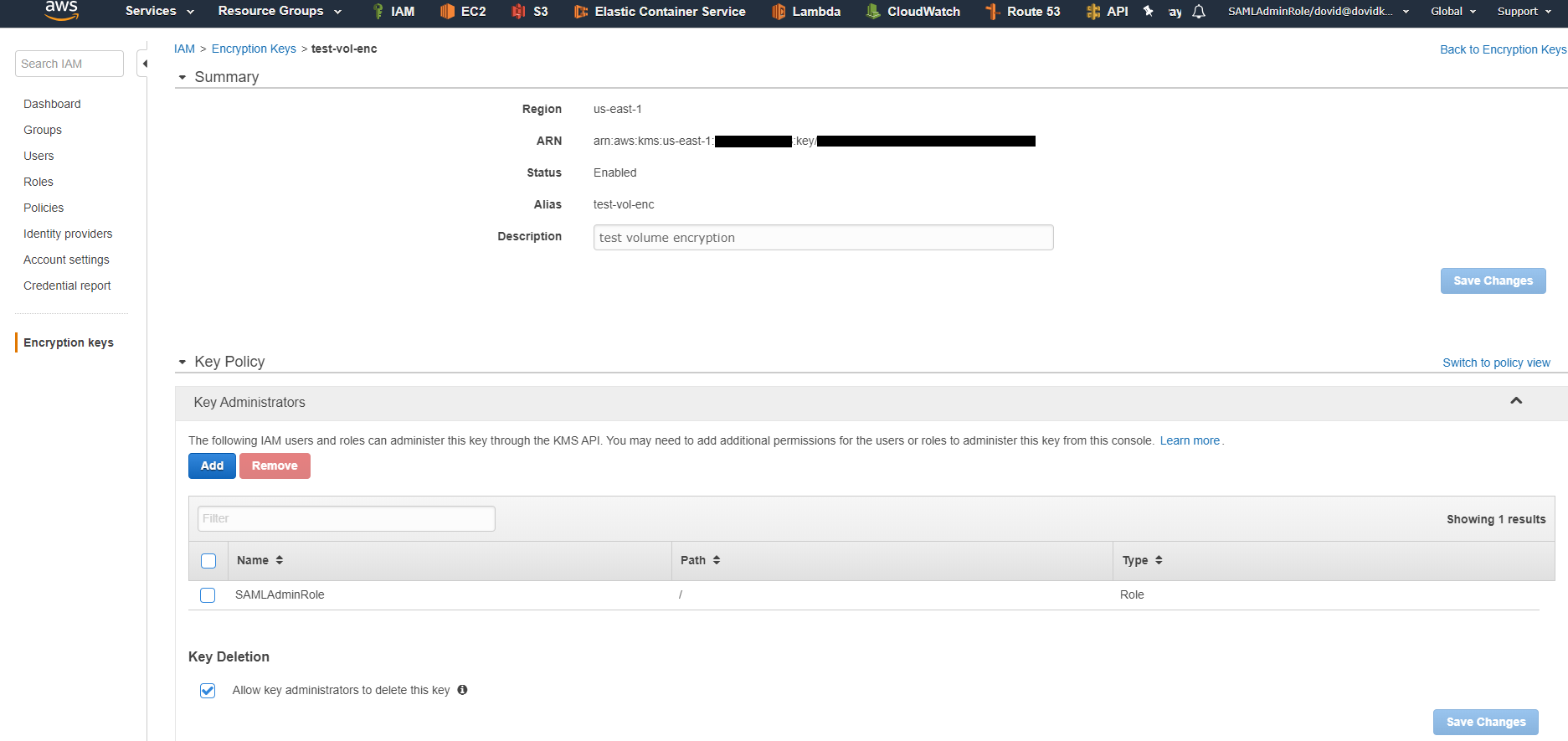Open the Global region dropdown

pyautogui.click(x=1453, y=11)
